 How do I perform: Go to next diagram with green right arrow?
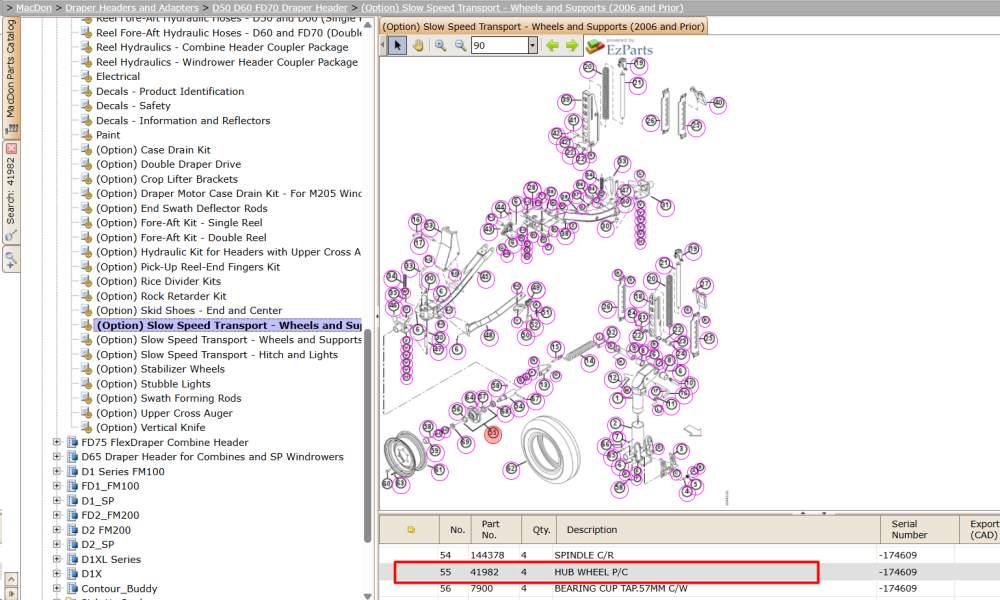[572, 45]
